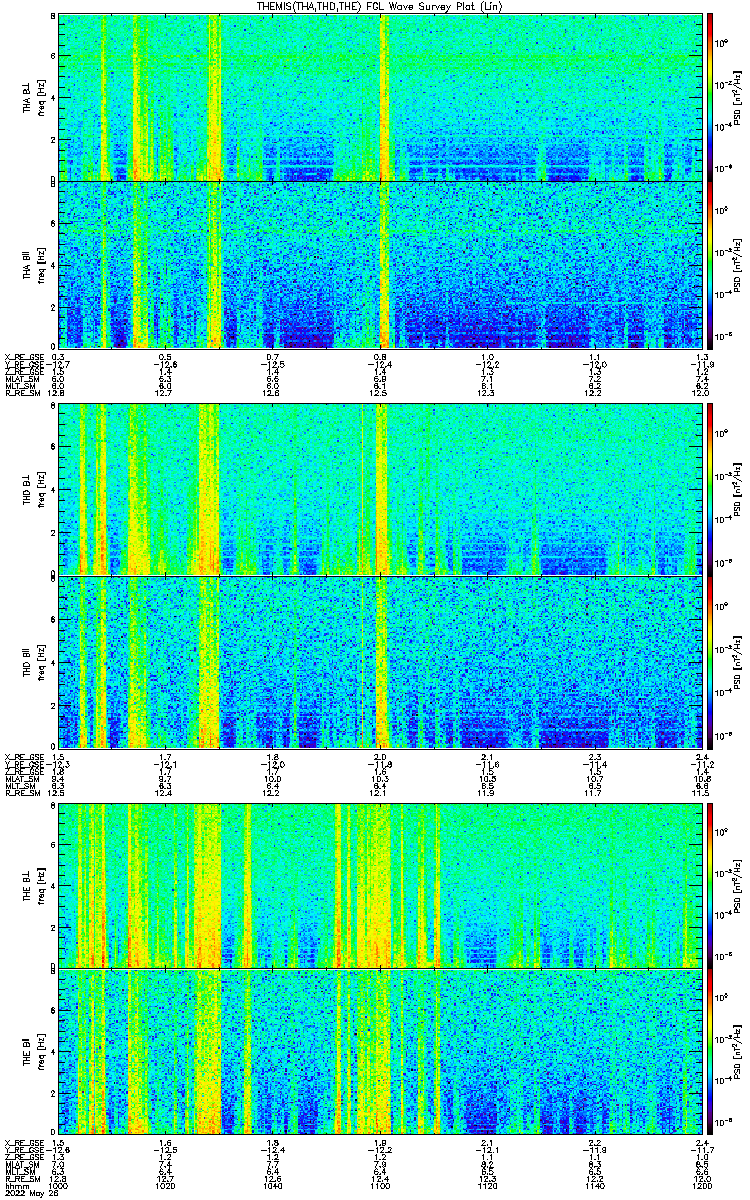Click the 1020 time tick label
The width and height of the screenshot is (750, 1200).
(x=166, y=1186)
